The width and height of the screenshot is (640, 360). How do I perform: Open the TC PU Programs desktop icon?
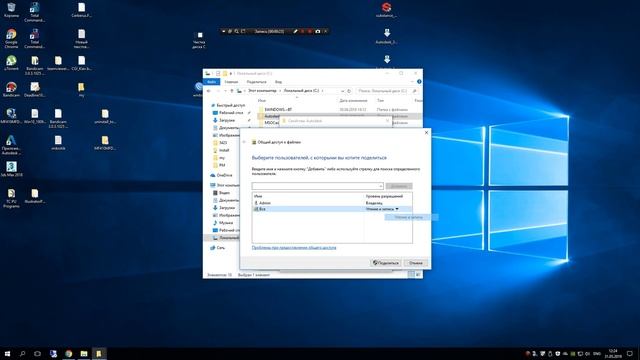point(11,198)
